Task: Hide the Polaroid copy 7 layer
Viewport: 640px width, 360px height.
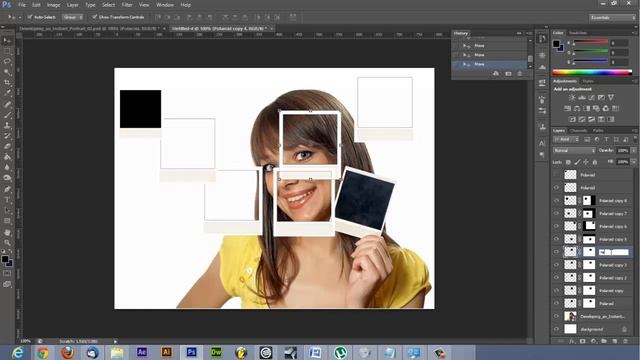Action: [556, 213]
